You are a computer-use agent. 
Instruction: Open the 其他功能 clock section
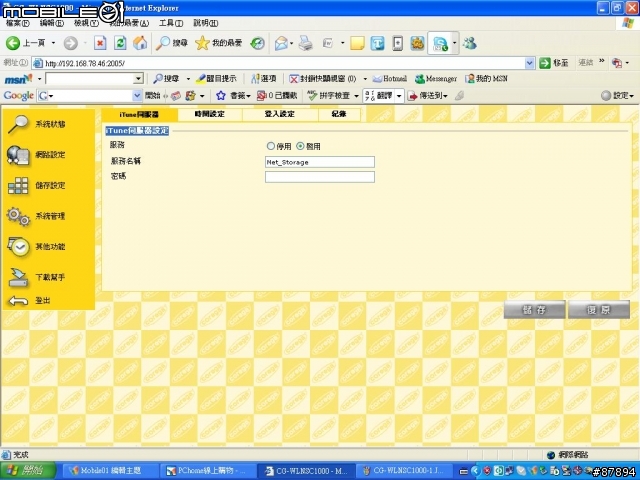point(36,247)
